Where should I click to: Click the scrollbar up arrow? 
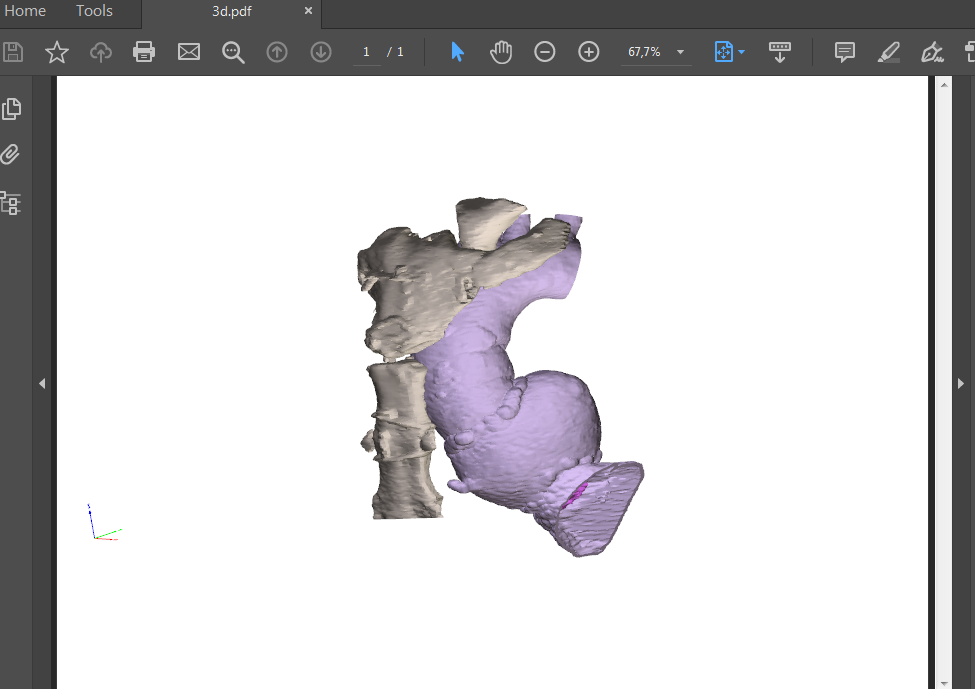(x=944, y=85)
